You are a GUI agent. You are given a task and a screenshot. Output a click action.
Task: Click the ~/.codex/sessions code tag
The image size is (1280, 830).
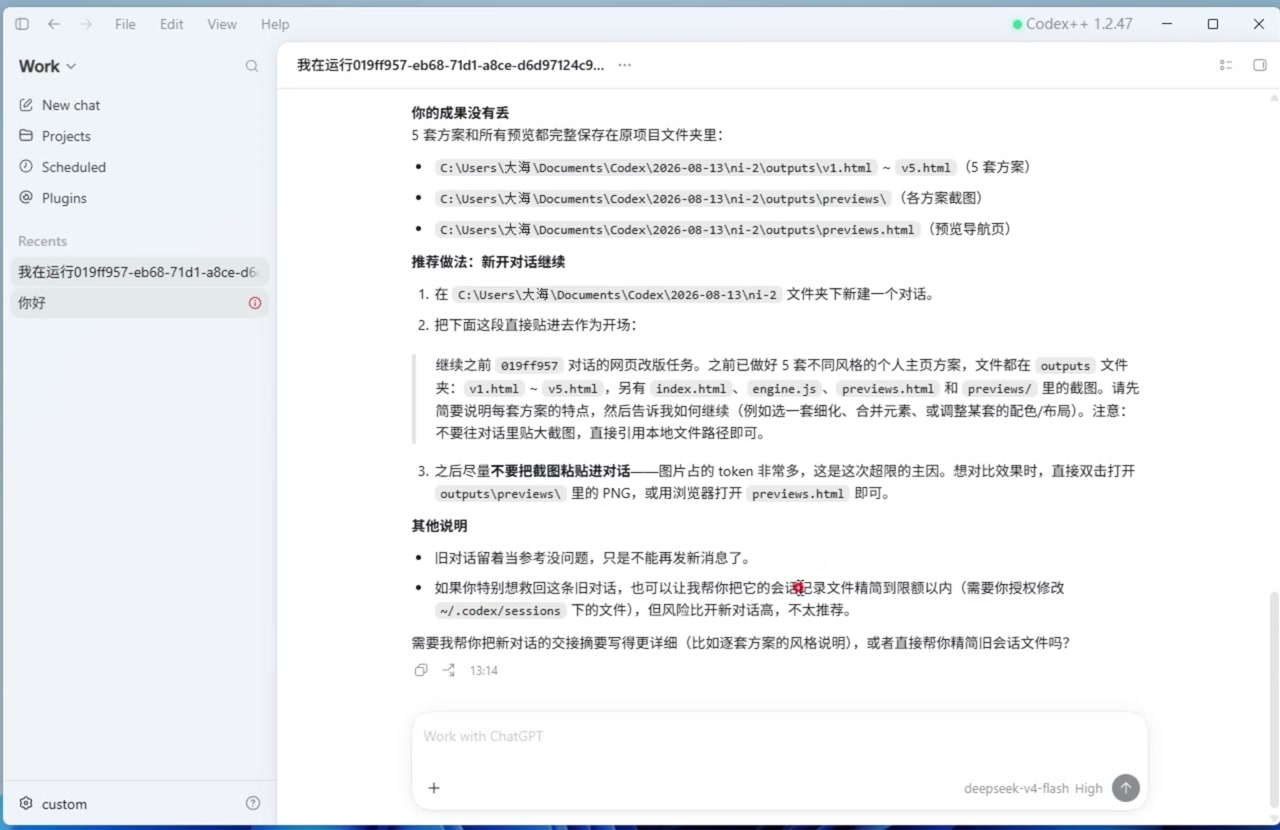click(x=500, y=611)
